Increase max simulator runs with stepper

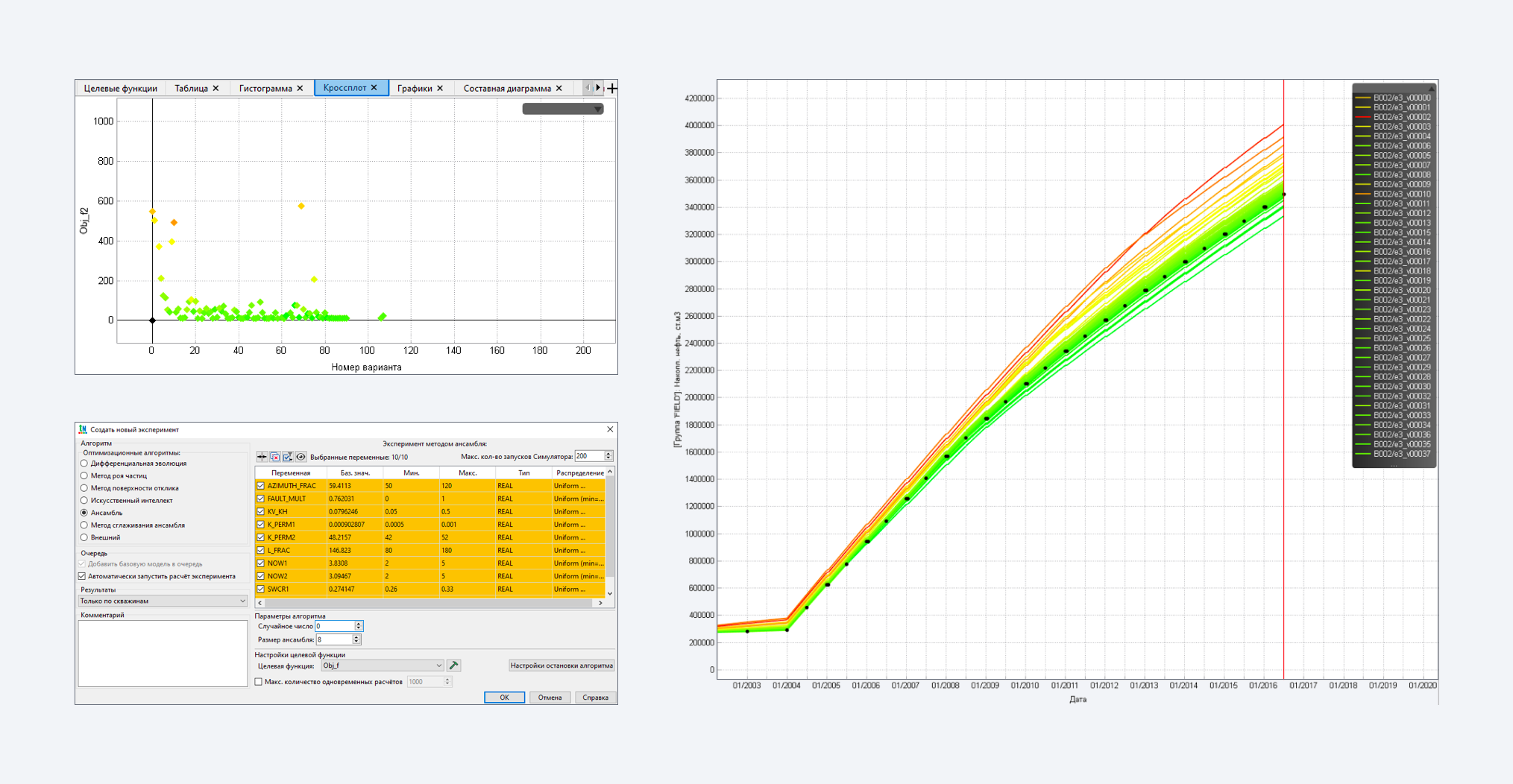(x=608, y=454)
